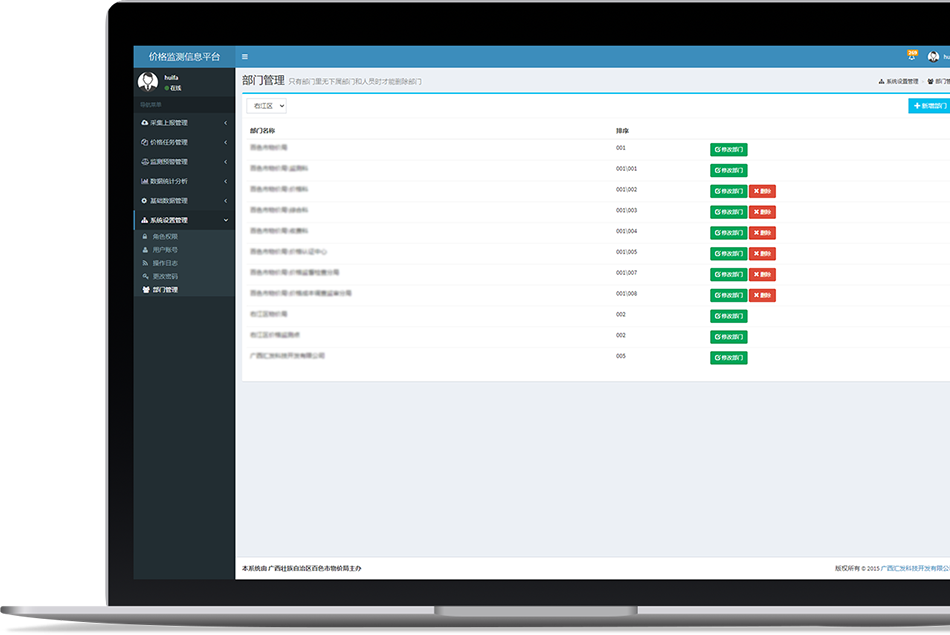The image size is (950, 635).
Task: Click the sort value 001\007 cell
Action: pyautogui.click(x=626, y=273)
